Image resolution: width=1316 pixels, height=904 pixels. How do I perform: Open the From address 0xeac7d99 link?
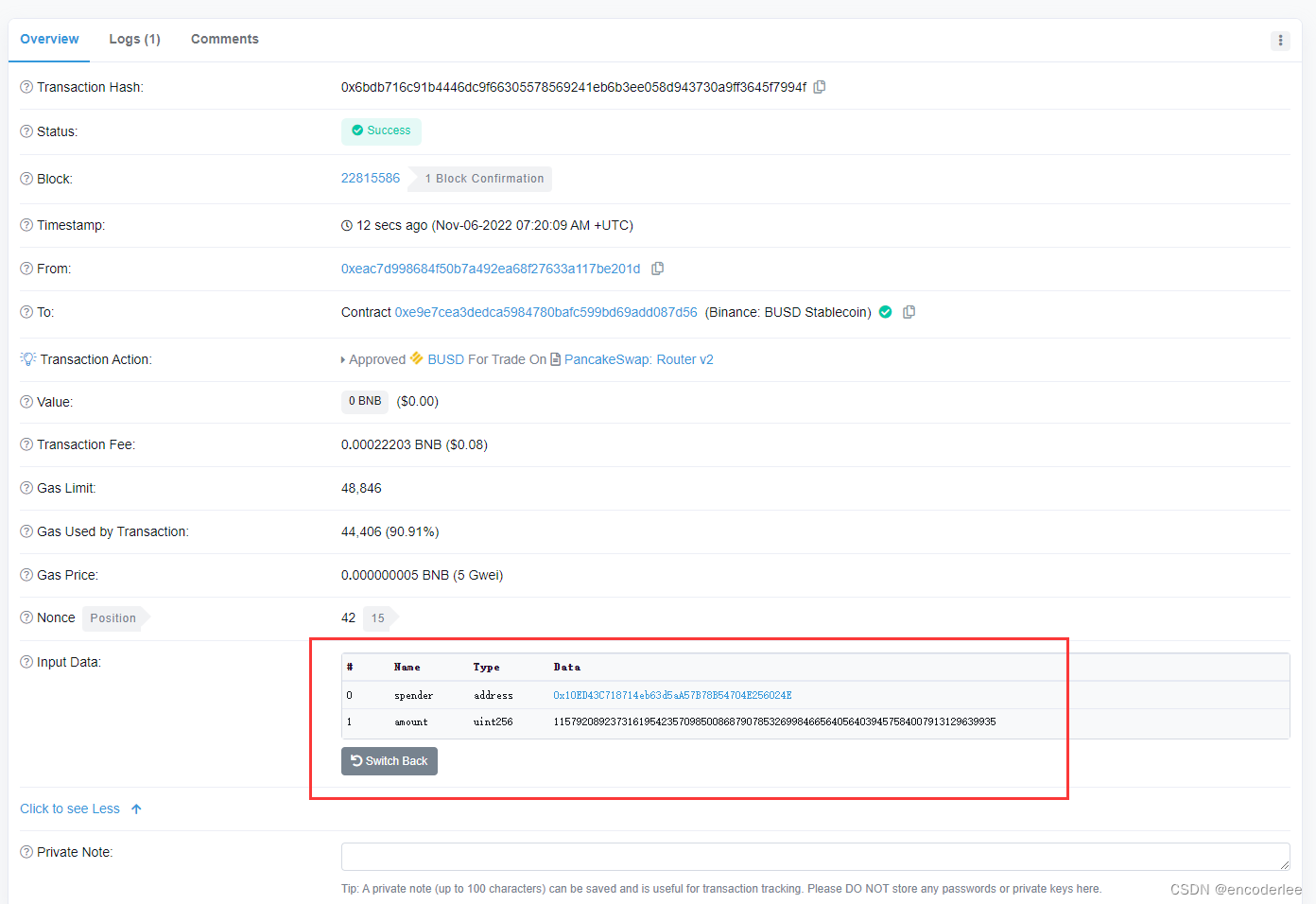(x=491, y=269)
